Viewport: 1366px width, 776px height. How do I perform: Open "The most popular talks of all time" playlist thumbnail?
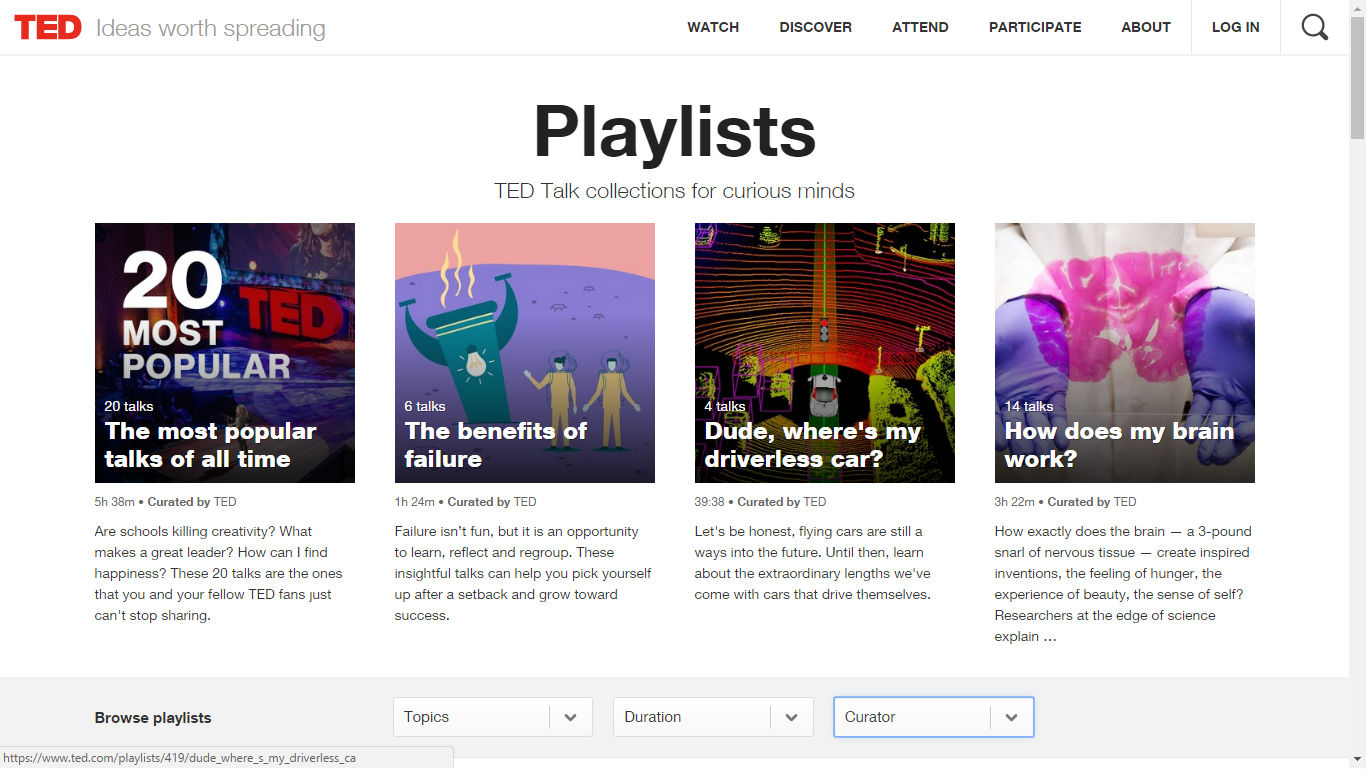tap(225, 352)
